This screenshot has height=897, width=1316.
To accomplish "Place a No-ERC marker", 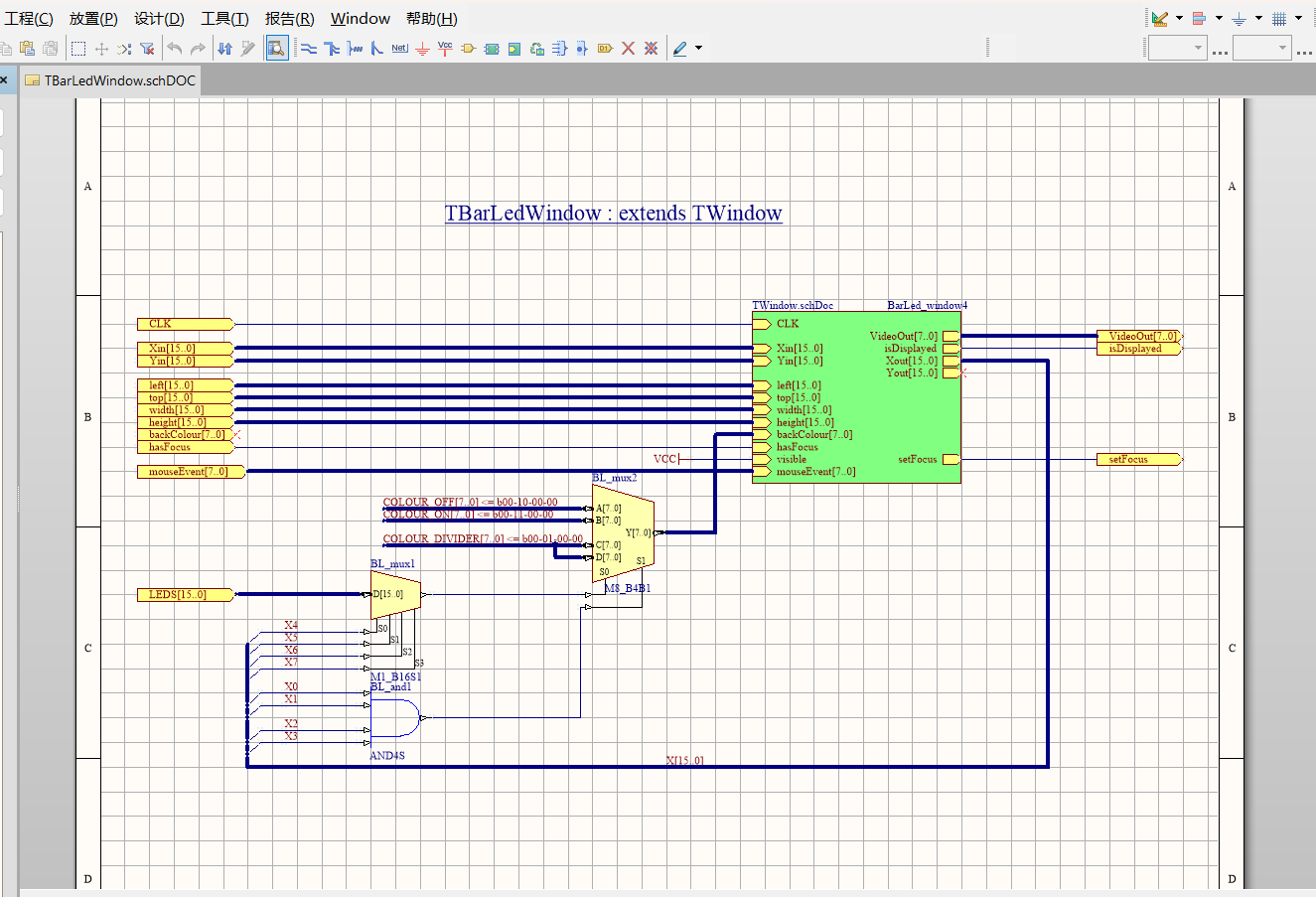I will pos(629,47).
